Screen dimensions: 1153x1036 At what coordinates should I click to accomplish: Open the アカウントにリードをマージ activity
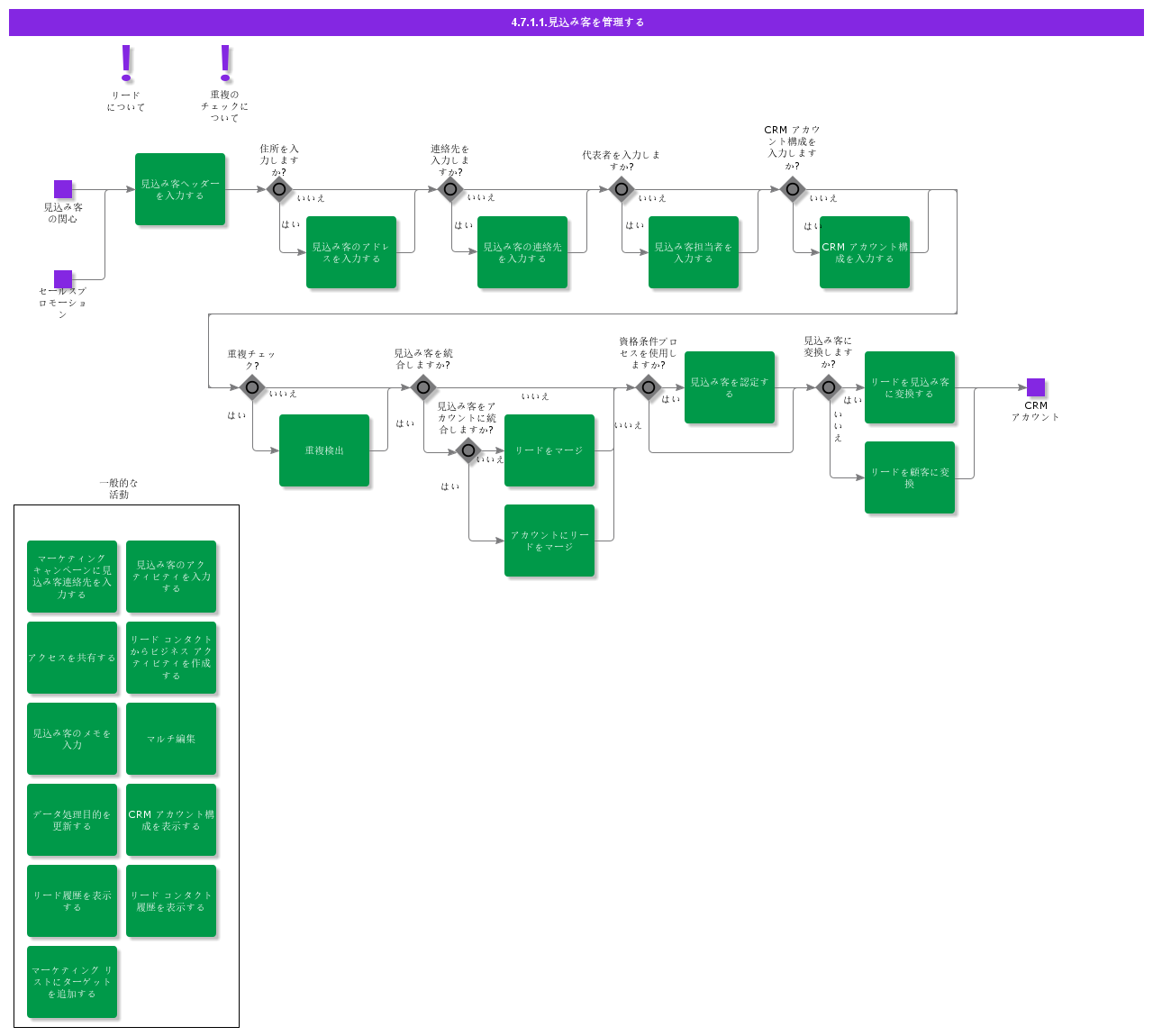click(x=549, y=541)
